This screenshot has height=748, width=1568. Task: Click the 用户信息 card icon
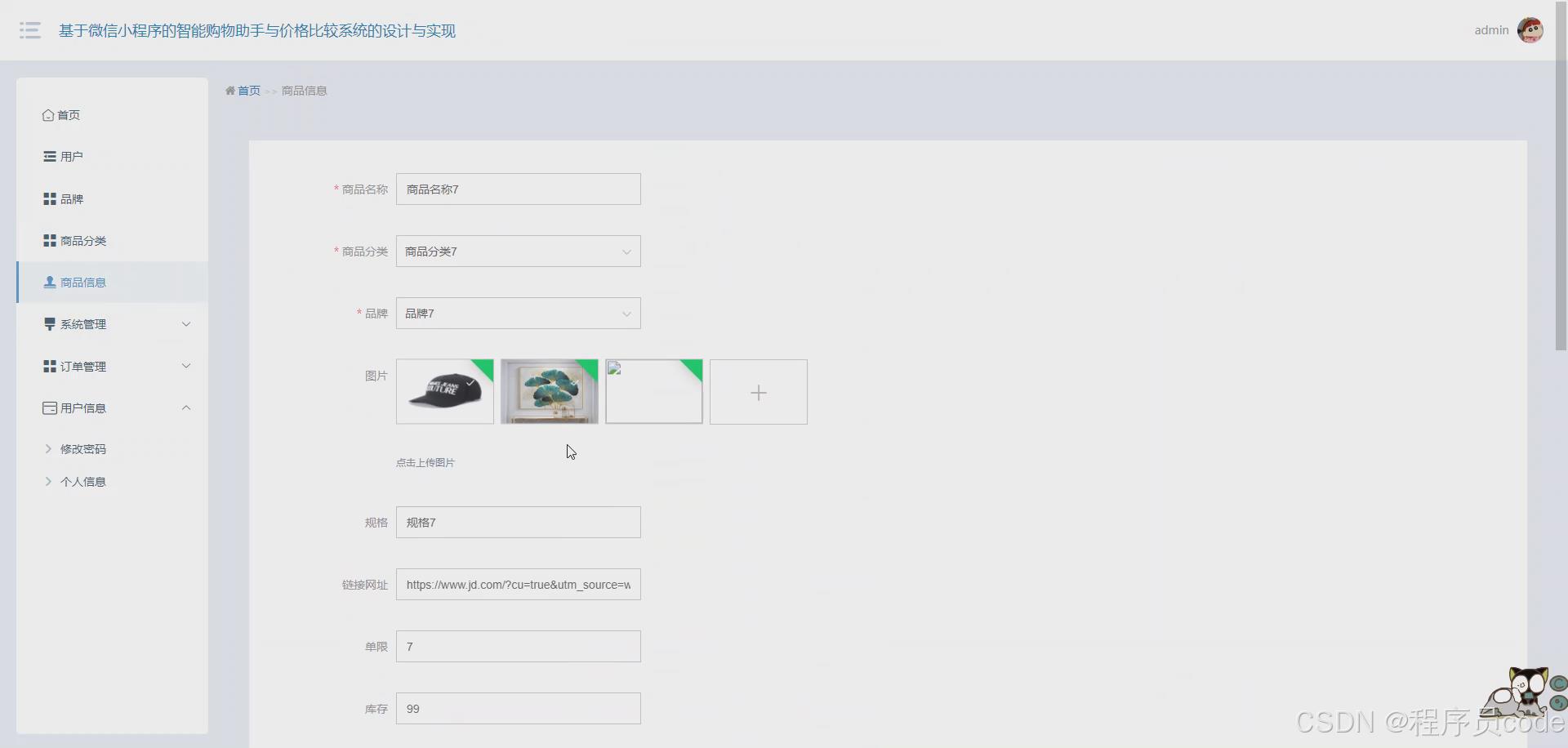(x=50, y=408)
